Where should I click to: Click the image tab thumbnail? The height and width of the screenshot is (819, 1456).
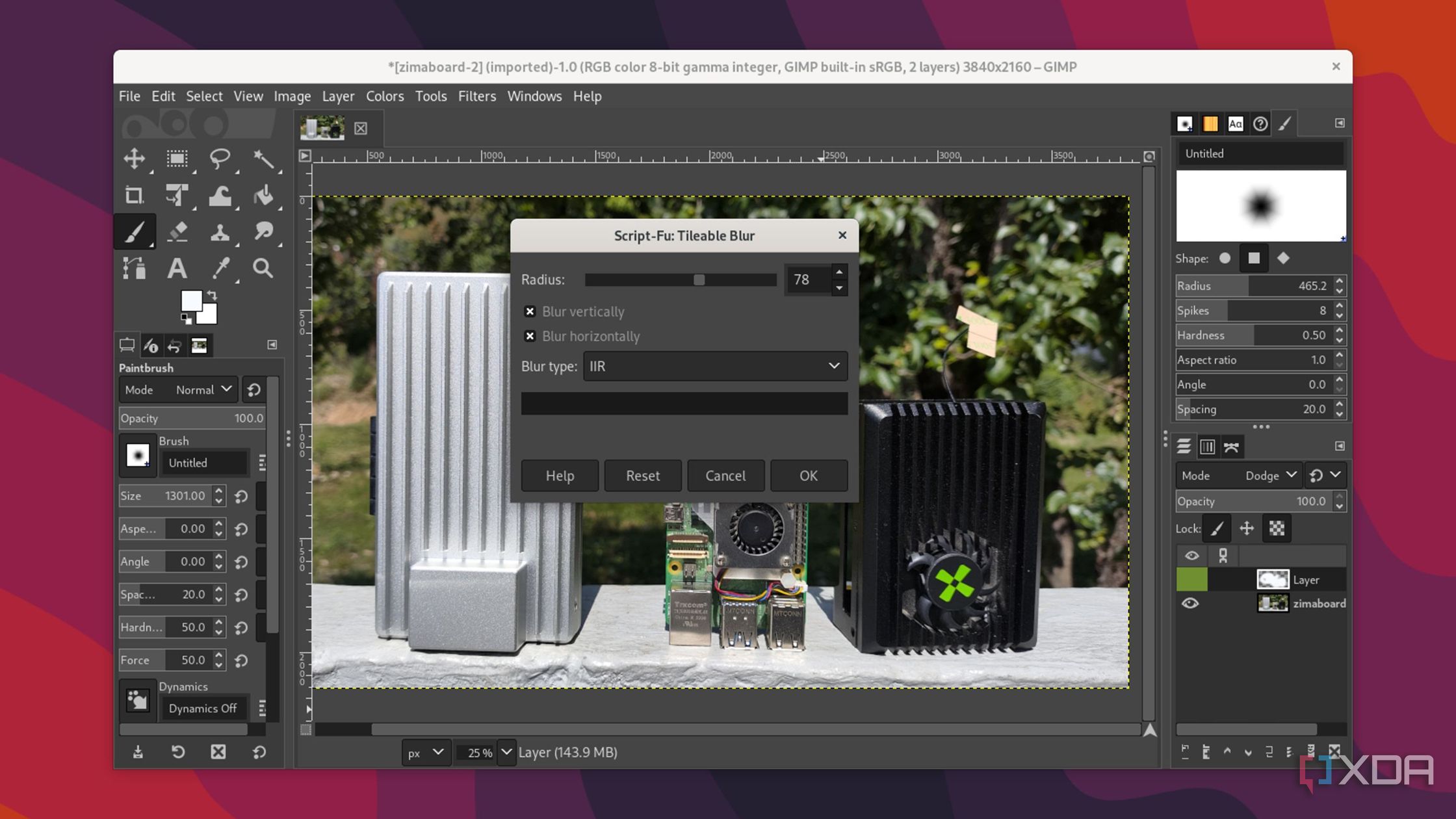click(x=322, y=128)
